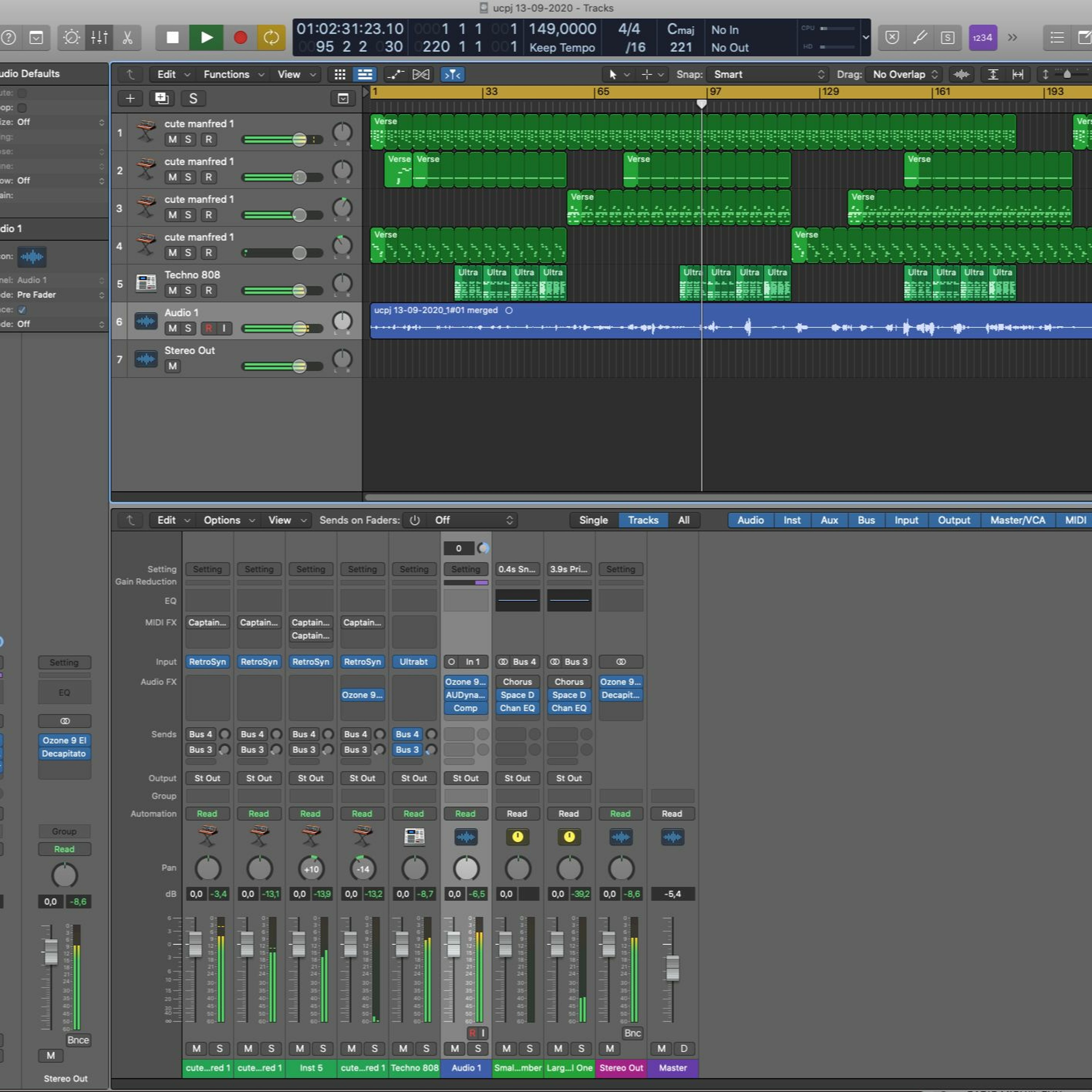Open the Mixer from the control bar
The image size is (1092, 1092).
click(99, 37)
